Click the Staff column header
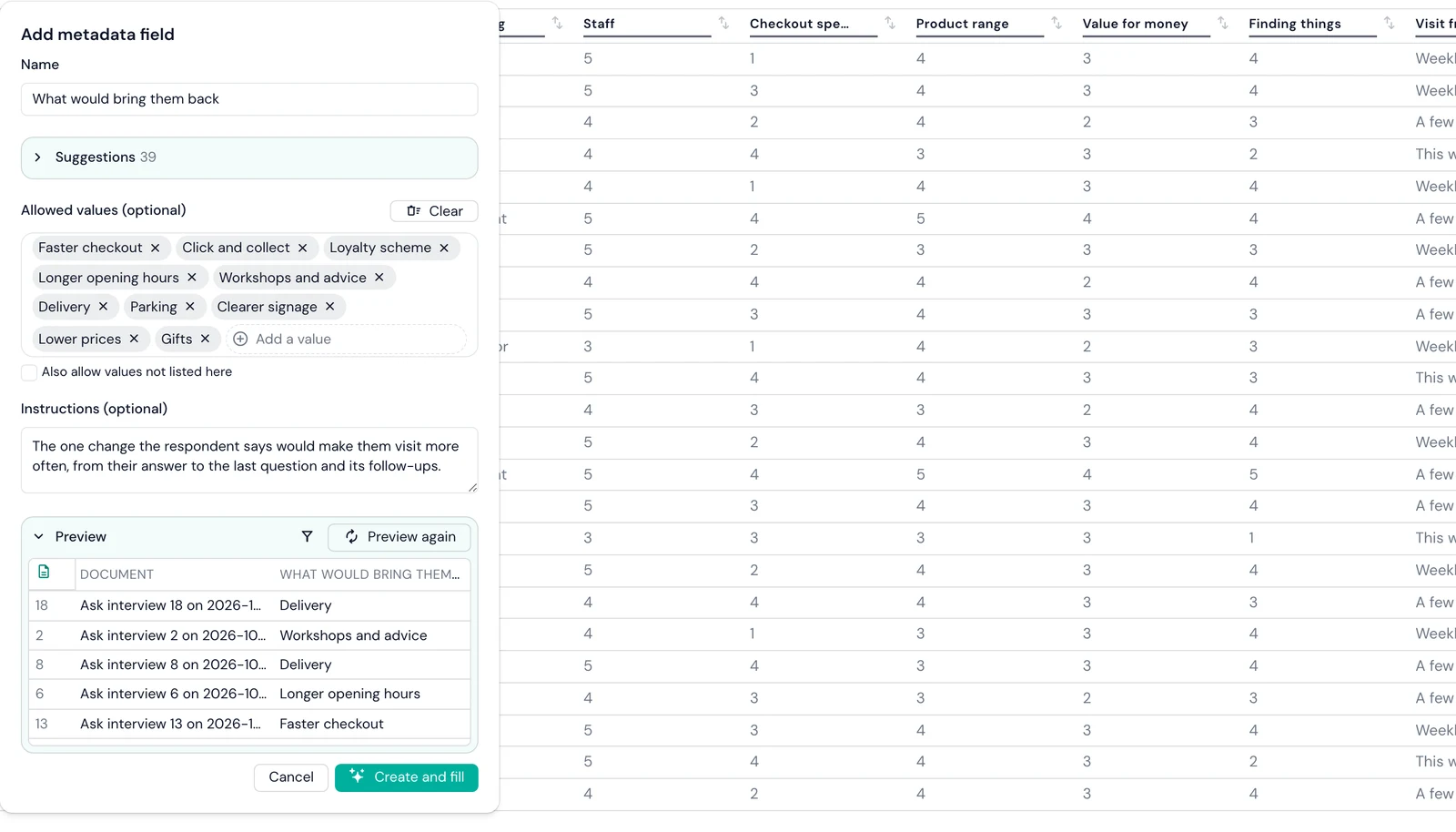Screen dimensions: 1456x832 click(x=599, y=24)
